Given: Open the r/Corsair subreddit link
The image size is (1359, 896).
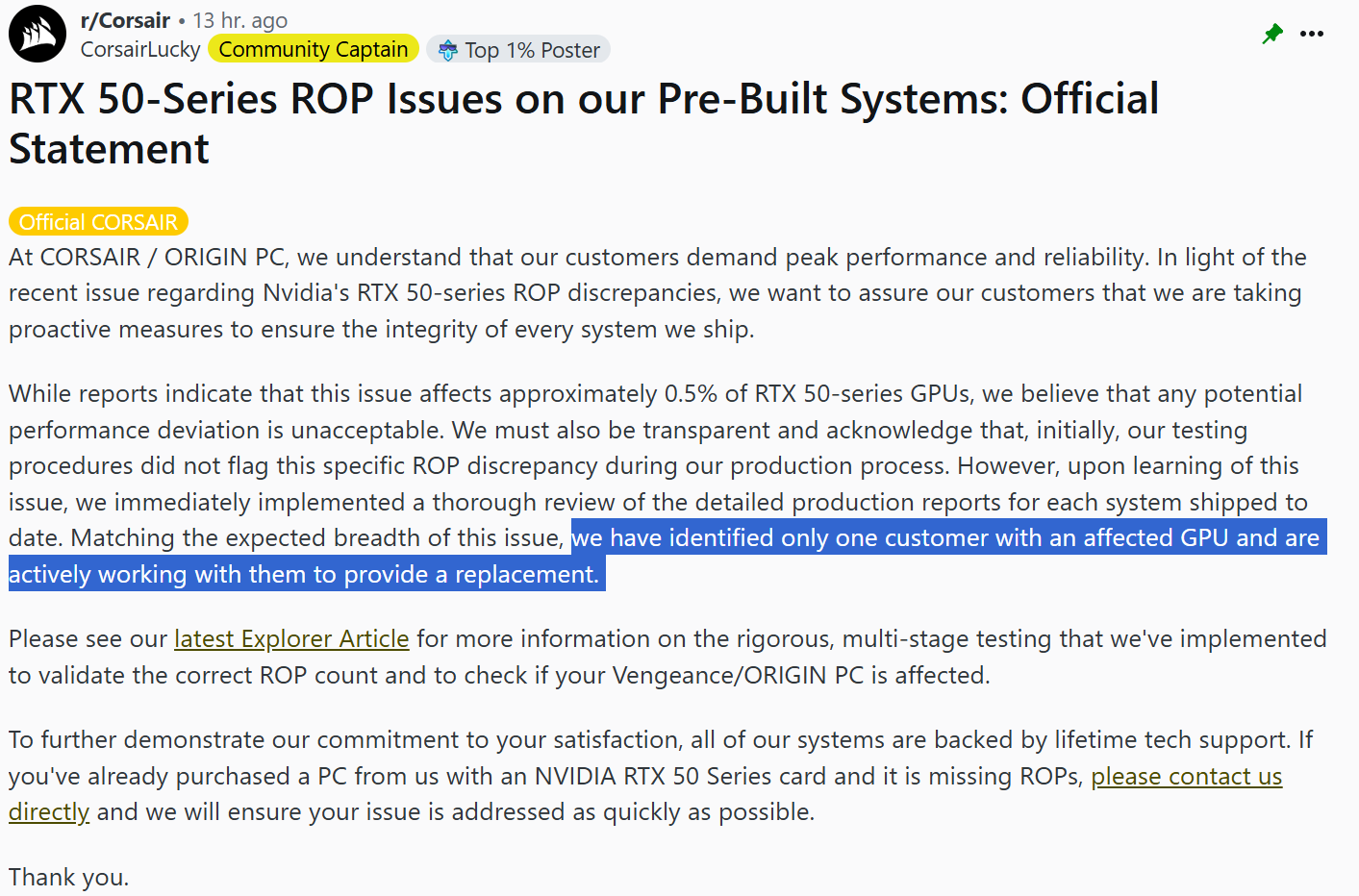Looking at the screenshot, I should [x=125, y=20].
